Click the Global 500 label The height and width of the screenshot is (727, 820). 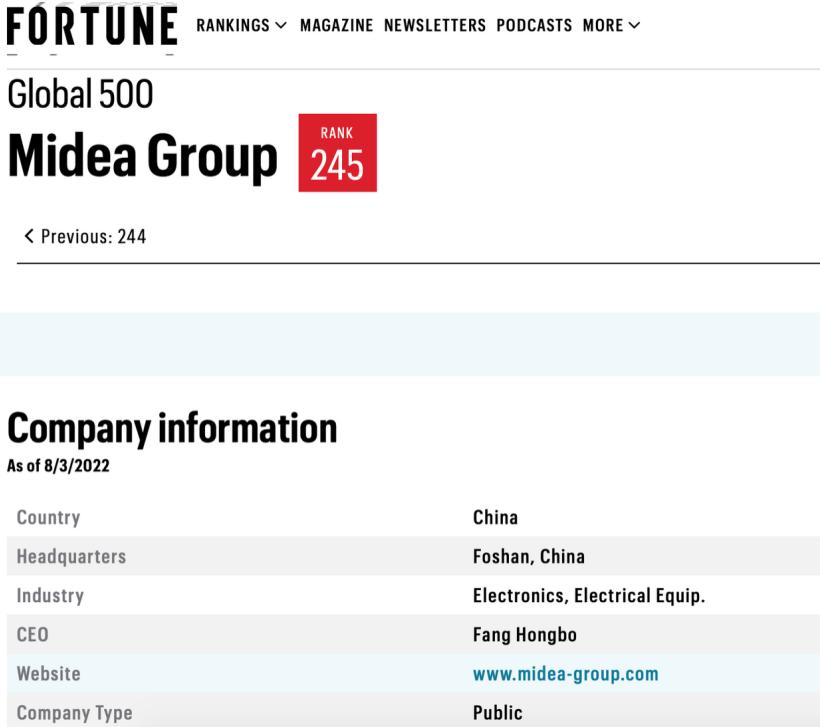coord(80,95)
